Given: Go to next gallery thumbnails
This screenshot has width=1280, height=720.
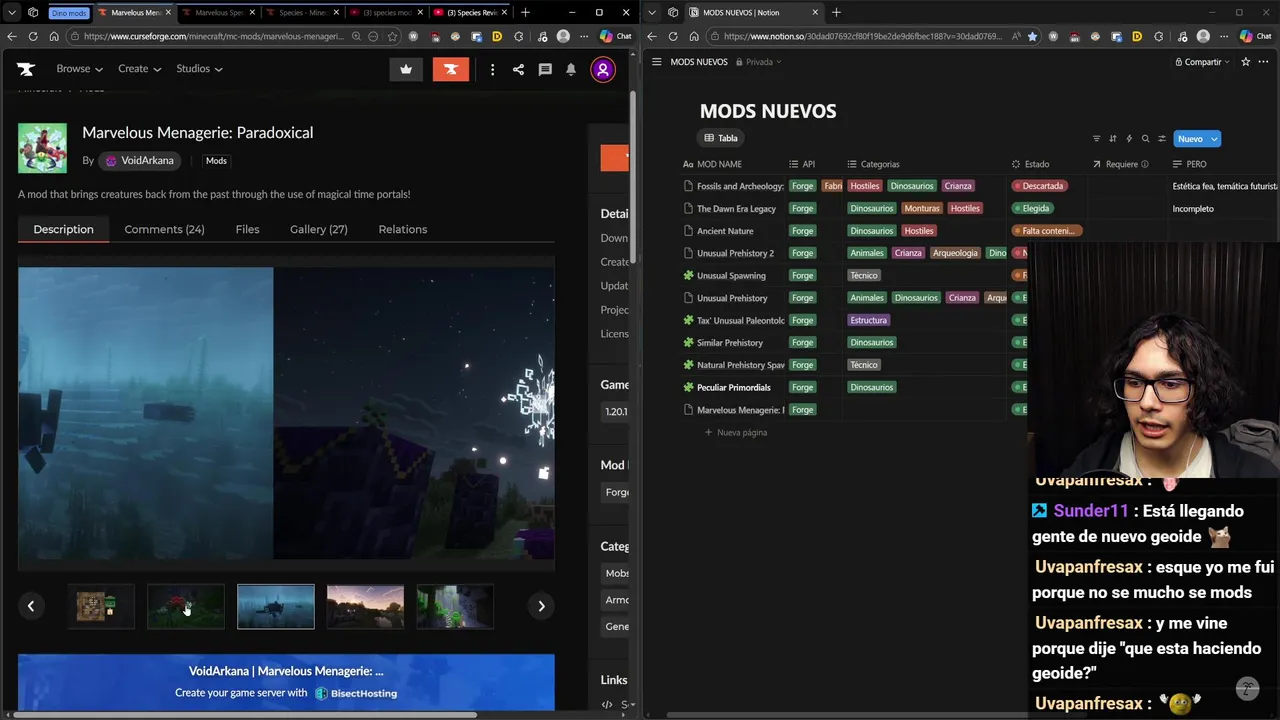Looking at the screenshot, I should (541, 606).
